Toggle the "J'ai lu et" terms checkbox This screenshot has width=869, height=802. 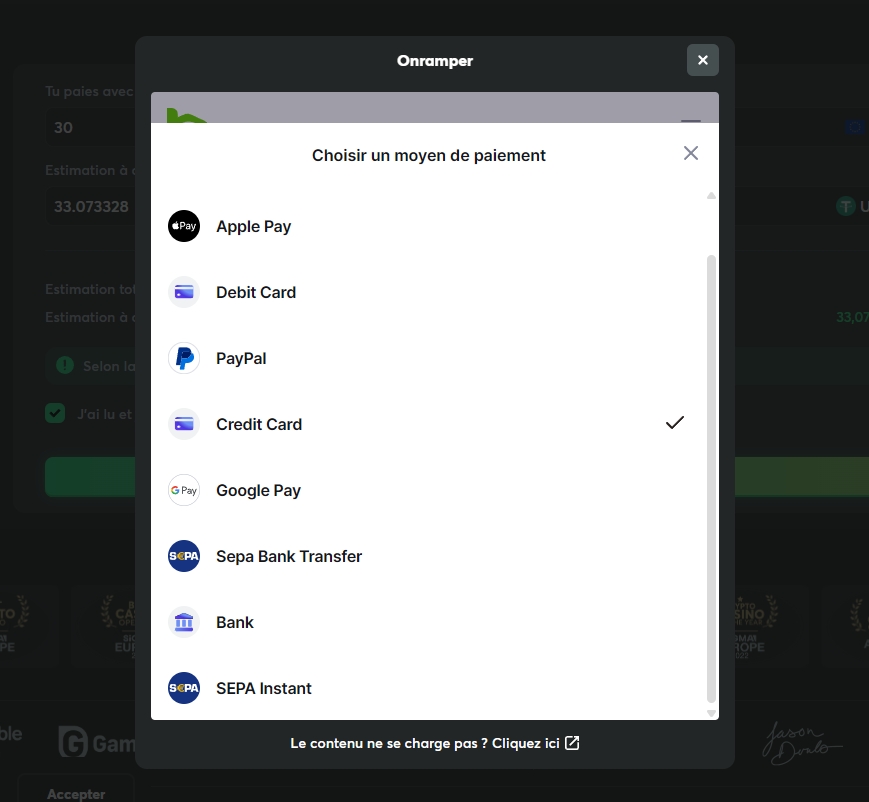(x=55, y=413)
